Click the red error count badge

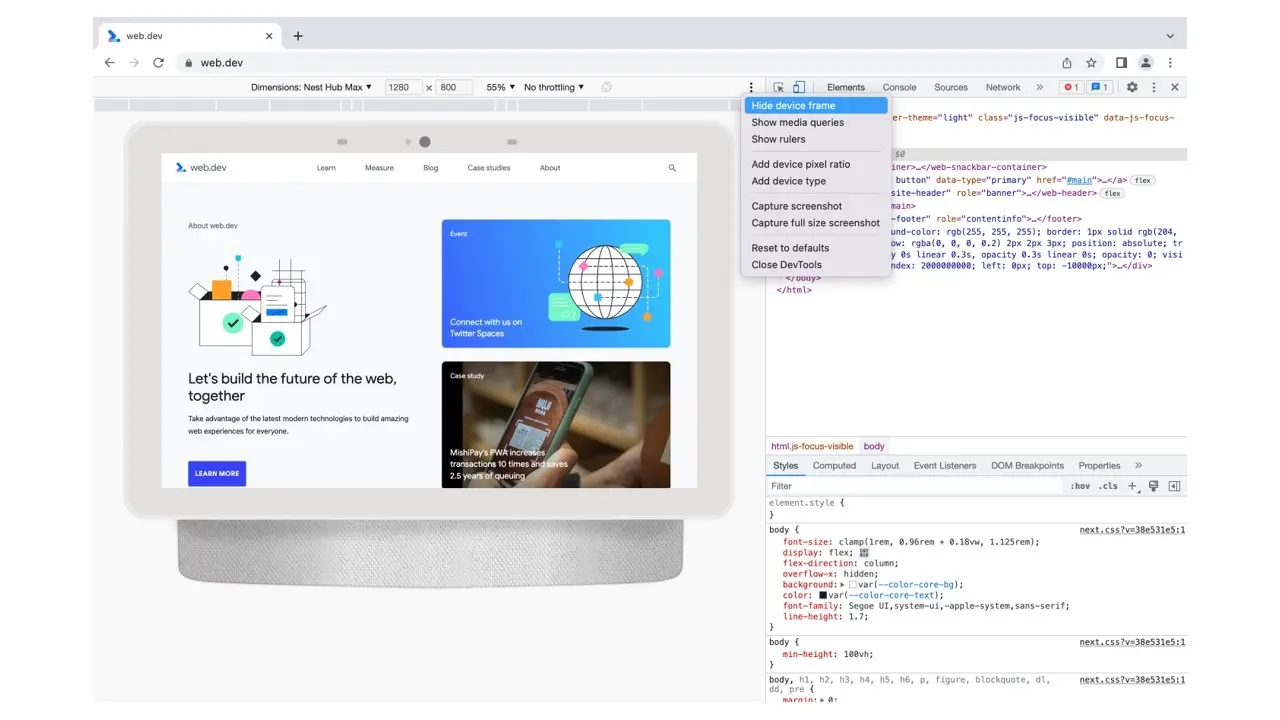[1070, 88]
